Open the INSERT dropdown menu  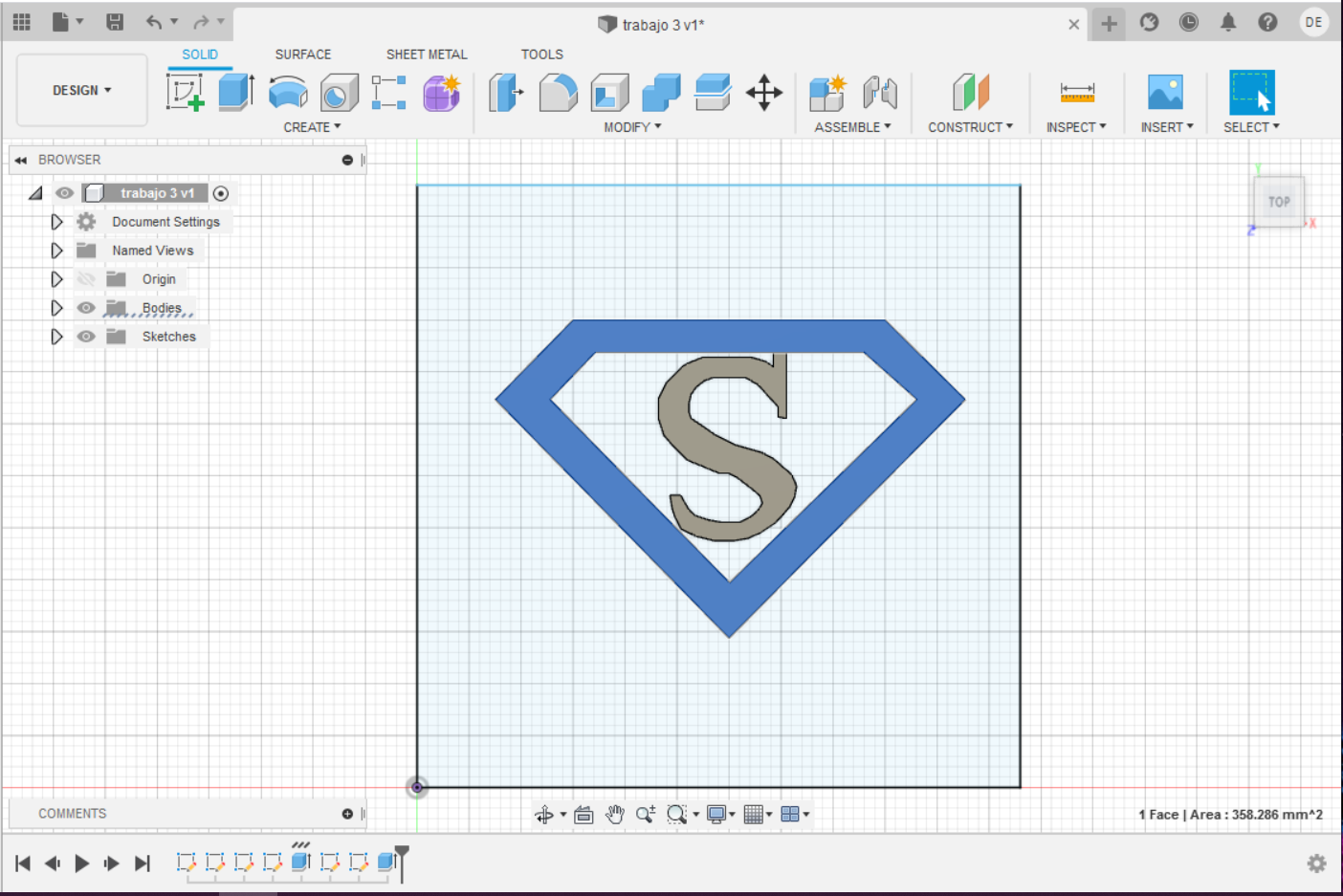[x=1167, y=127]
